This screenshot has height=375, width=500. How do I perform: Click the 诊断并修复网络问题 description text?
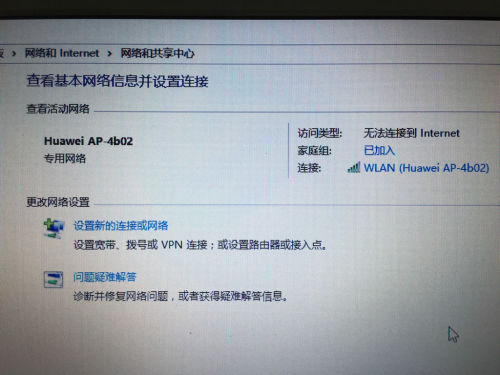point(181,296)
